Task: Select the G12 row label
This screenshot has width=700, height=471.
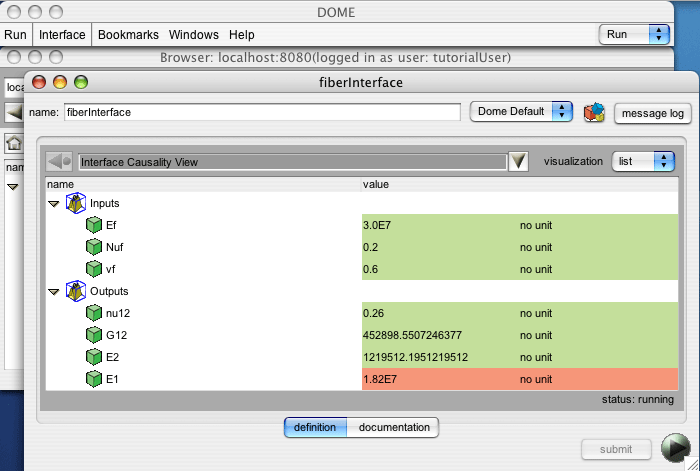Action: [117, 335]
